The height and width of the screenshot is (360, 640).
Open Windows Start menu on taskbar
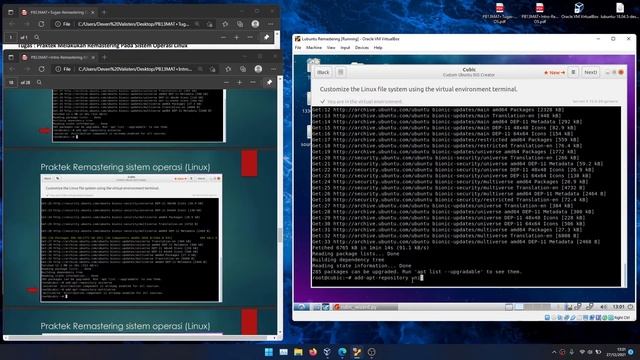click(x=269, y=352)
